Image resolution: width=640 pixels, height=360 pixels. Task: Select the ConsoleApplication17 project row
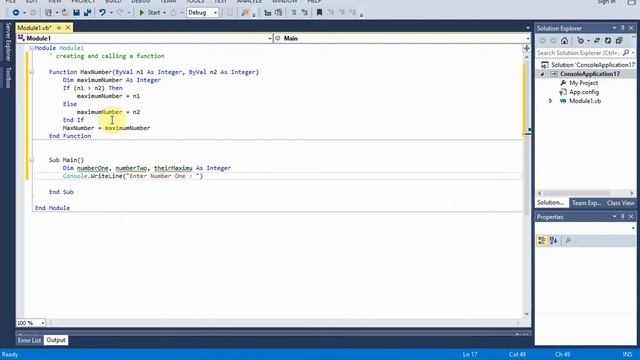(x=586, y=74)
